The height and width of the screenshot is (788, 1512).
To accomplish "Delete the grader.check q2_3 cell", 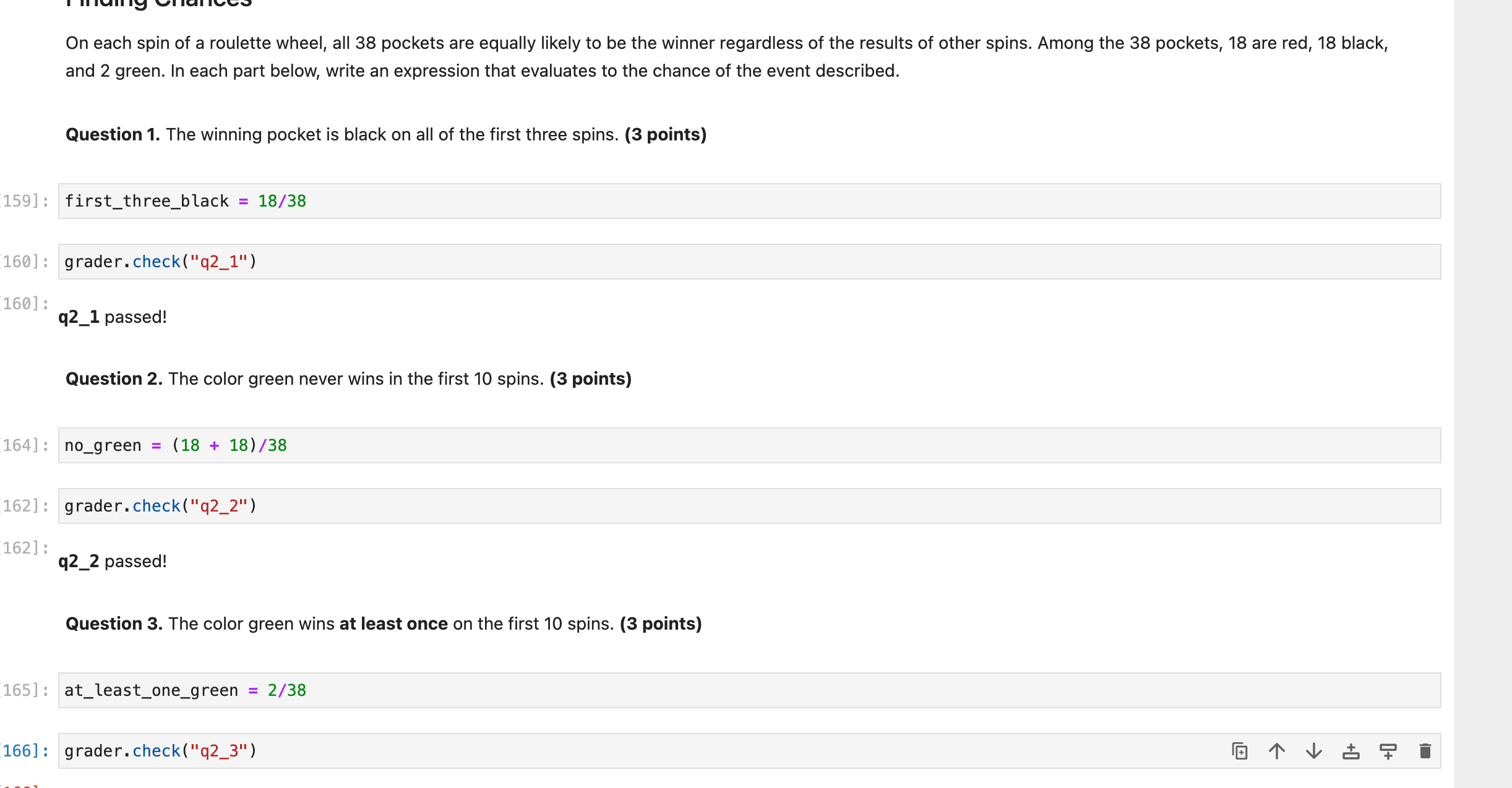I will 1425,751.
